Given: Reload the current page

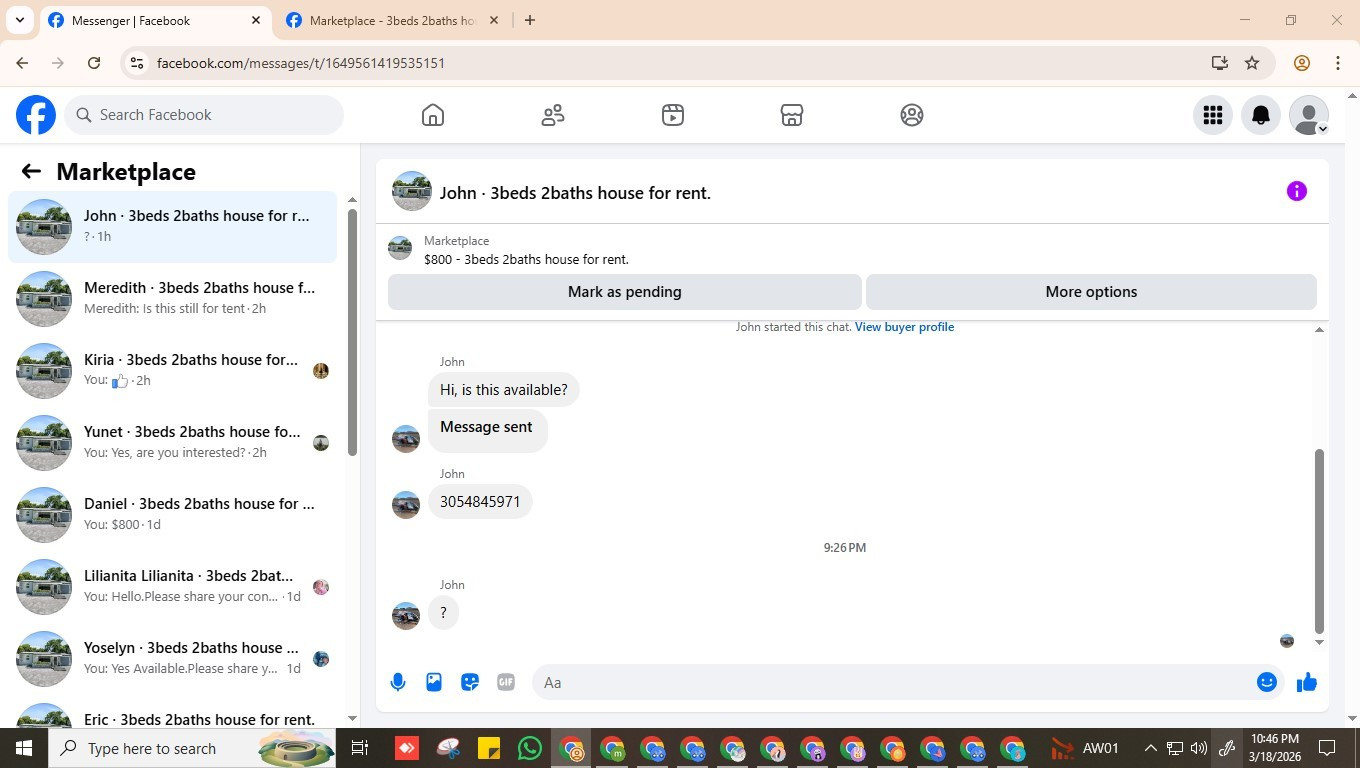Looking at the screenshot, I should [x=94, y=63].
